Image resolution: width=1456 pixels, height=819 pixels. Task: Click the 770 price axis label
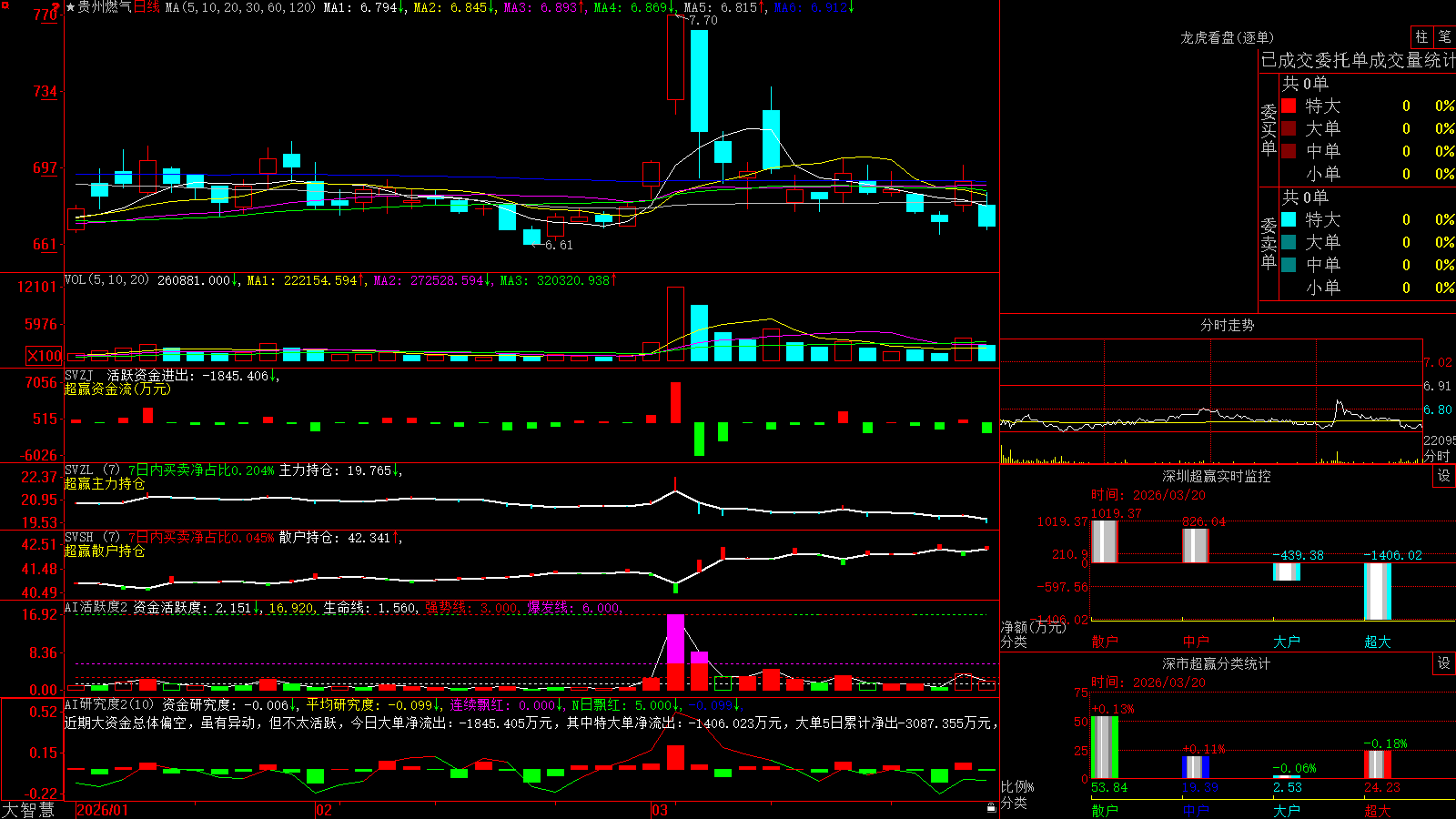(x=45, y=15)
